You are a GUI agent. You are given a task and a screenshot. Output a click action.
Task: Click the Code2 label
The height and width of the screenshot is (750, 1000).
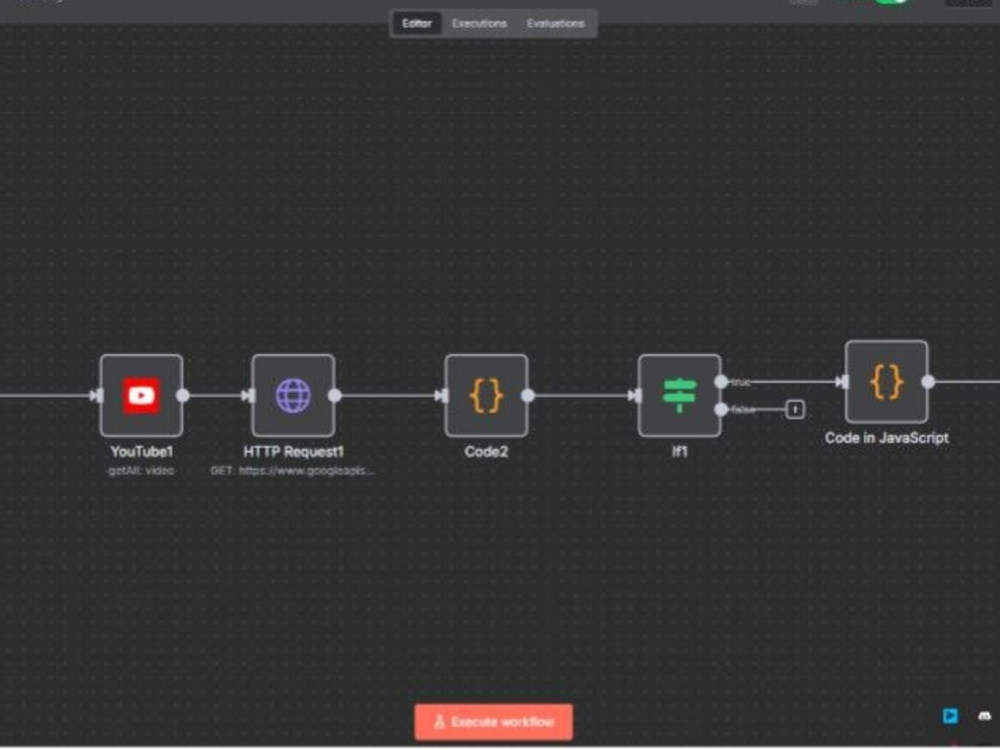click(486, 452)
